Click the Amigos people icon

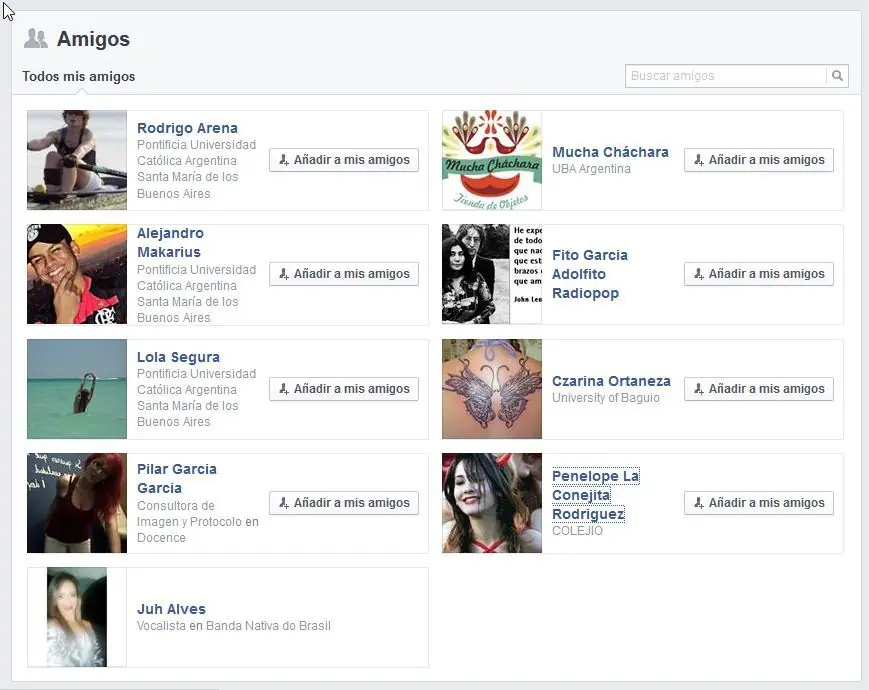click(x=36, y=39)
